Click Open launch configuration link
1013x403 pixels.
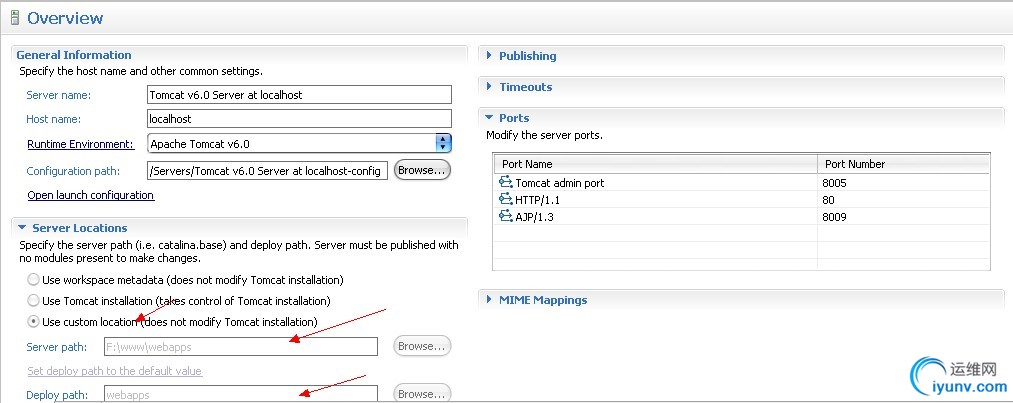tap(90, 195)
